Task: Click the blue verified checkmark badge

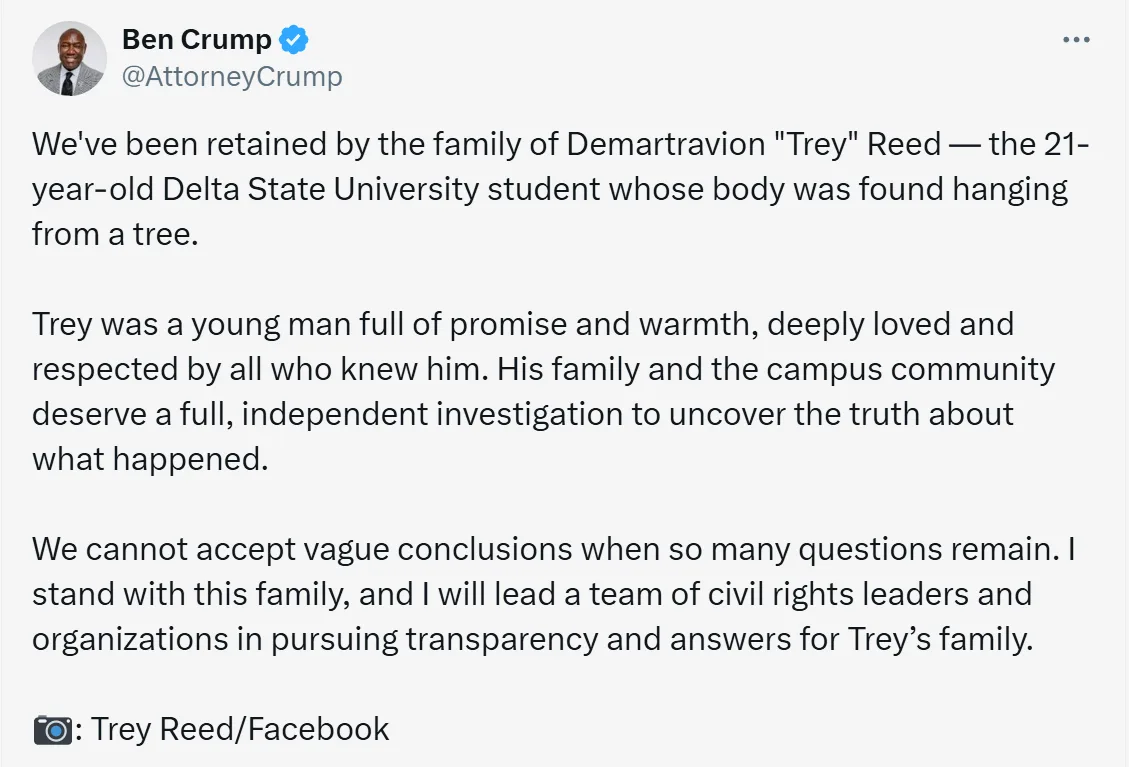Action: [x=294, y=40]
